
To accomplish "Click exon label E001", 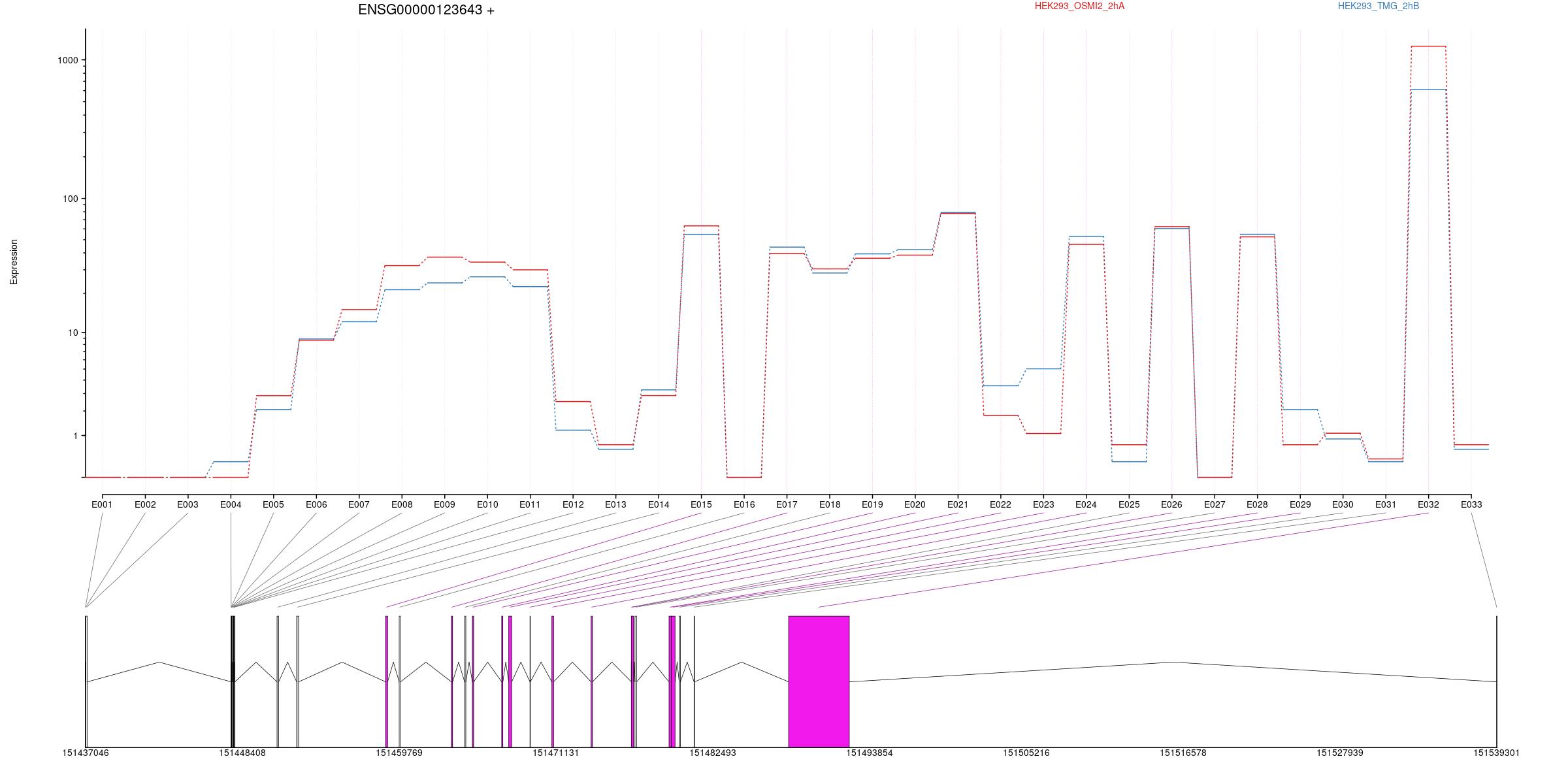I will [x=102, y=504].
